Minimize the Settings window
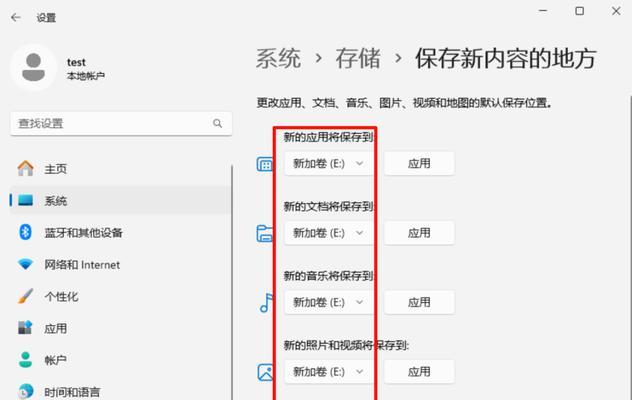Image resolution: width=632 pixels, height=400 pixels. (543, 11)
